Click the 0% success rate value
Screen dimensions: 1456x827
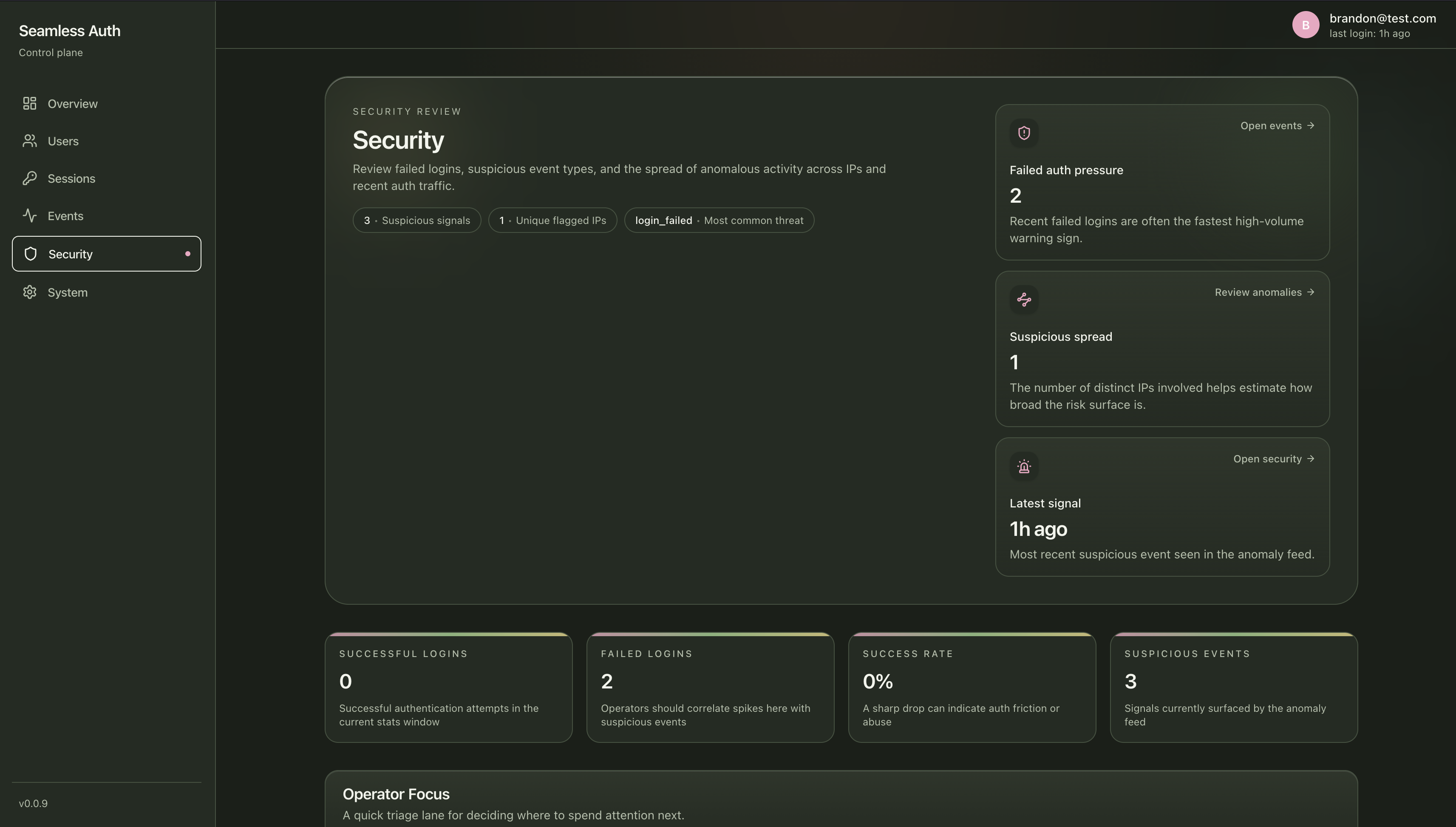tap(877, 681)
